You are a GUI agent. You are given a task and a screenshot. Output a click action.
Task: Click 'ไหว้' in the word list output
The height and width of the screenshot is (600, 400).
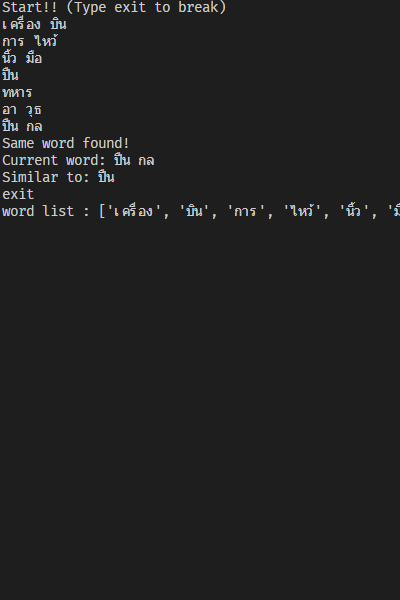(302, 211)
